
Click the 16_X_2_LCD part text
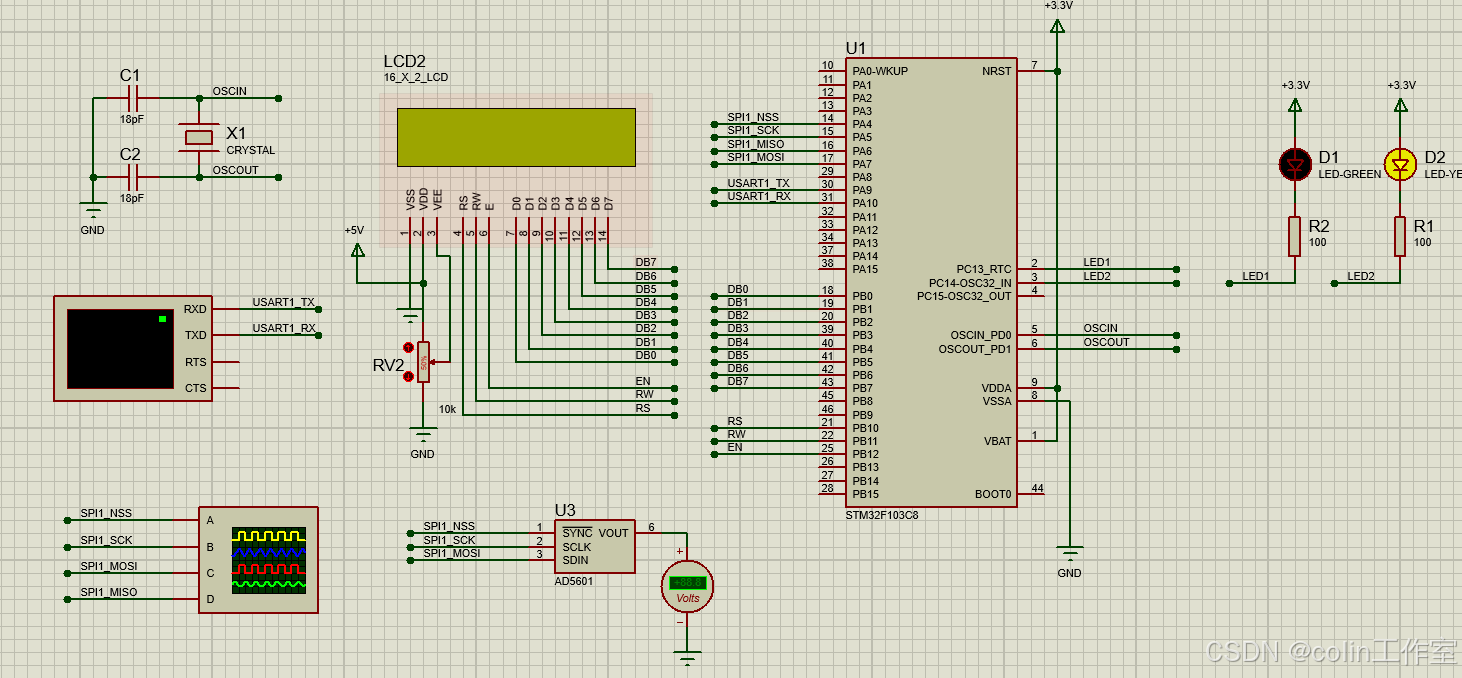415,77
